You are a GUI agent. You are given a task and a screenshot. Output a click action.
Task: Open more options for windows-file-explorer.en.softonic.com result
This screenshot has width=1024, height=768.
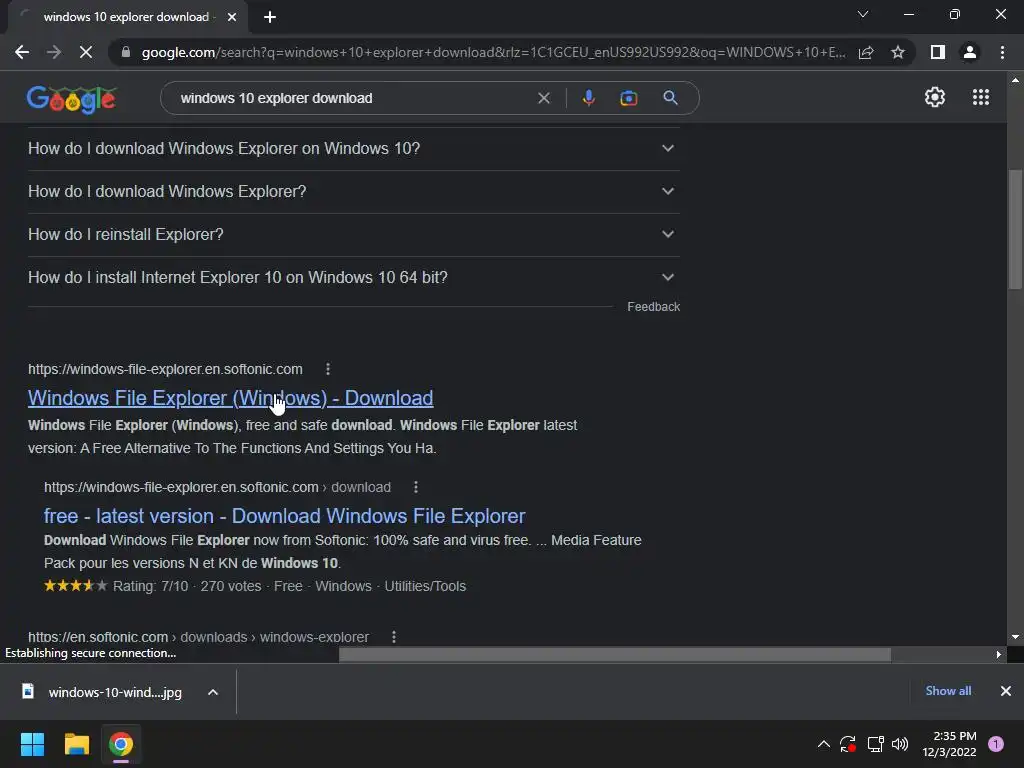point(328,369)
